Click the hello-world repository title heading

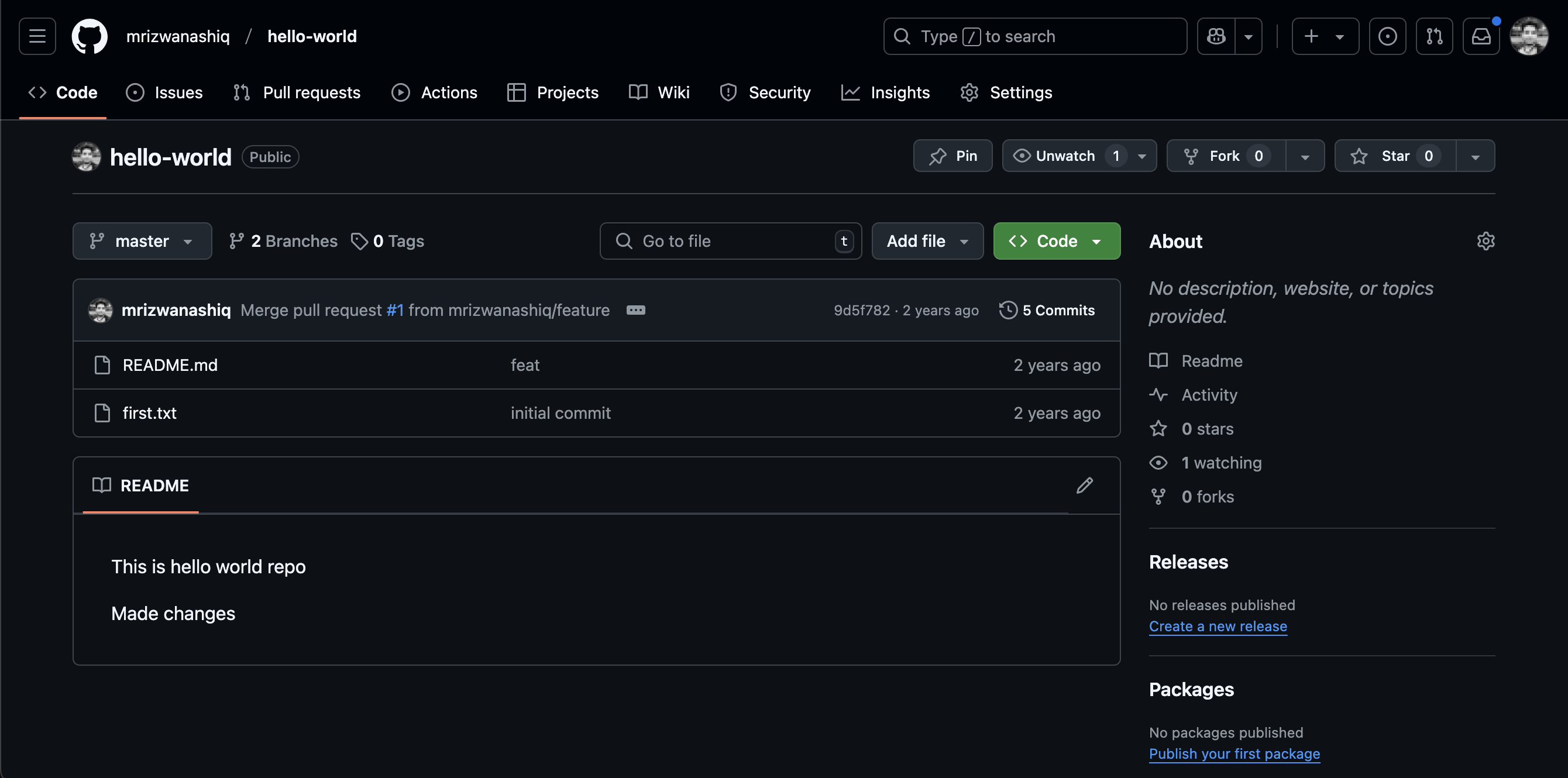click(x=170, y=157)
